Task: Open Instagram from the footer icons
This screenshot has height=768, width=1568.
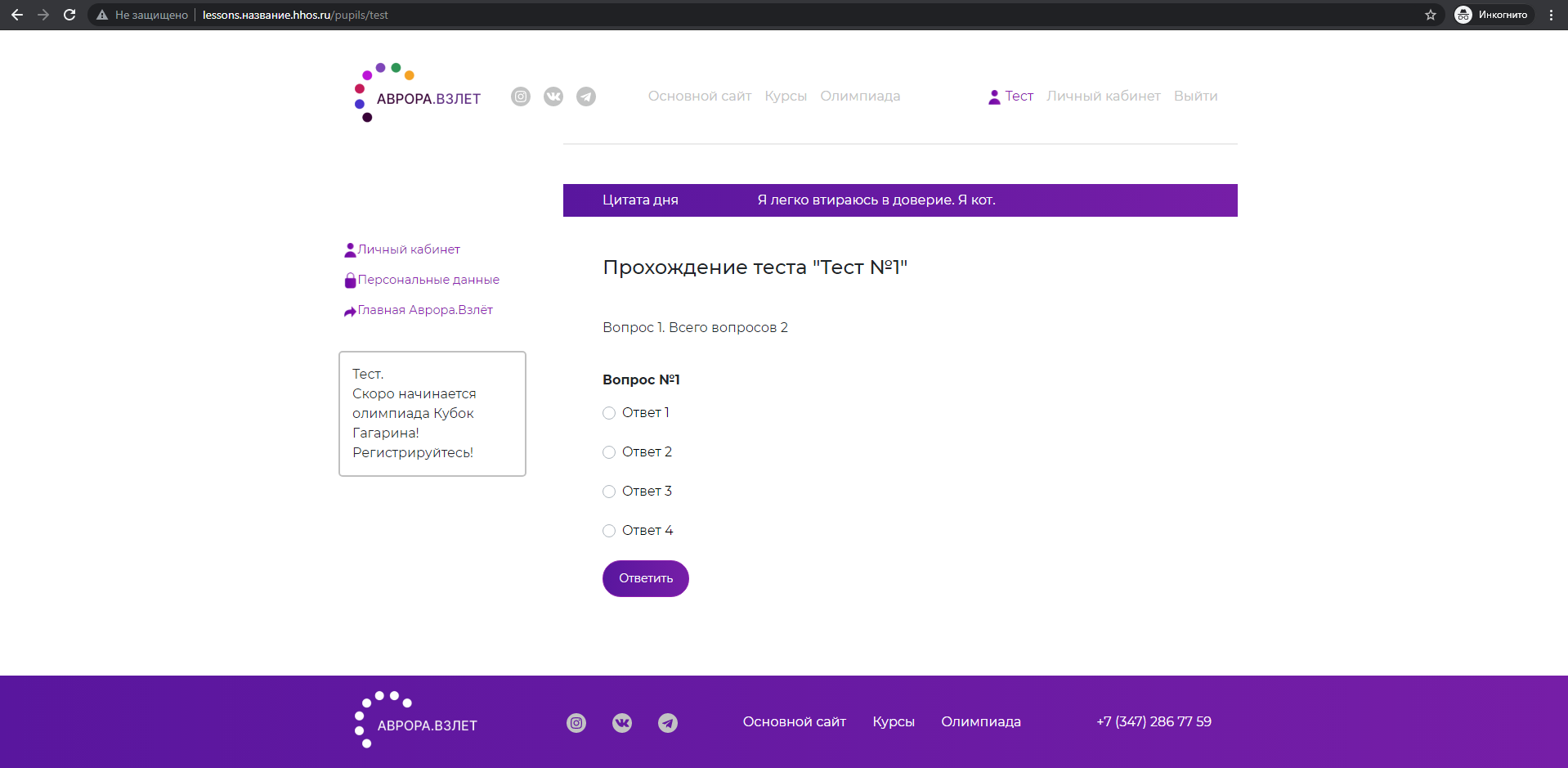Action: 576,723
